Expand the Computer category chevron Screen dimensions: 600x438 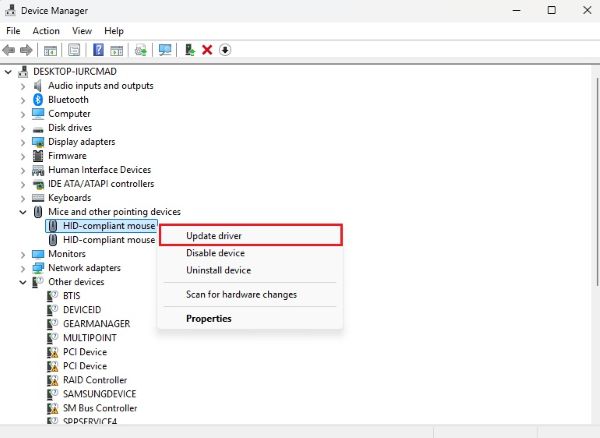pyautogui.click(x=23, y=114)
